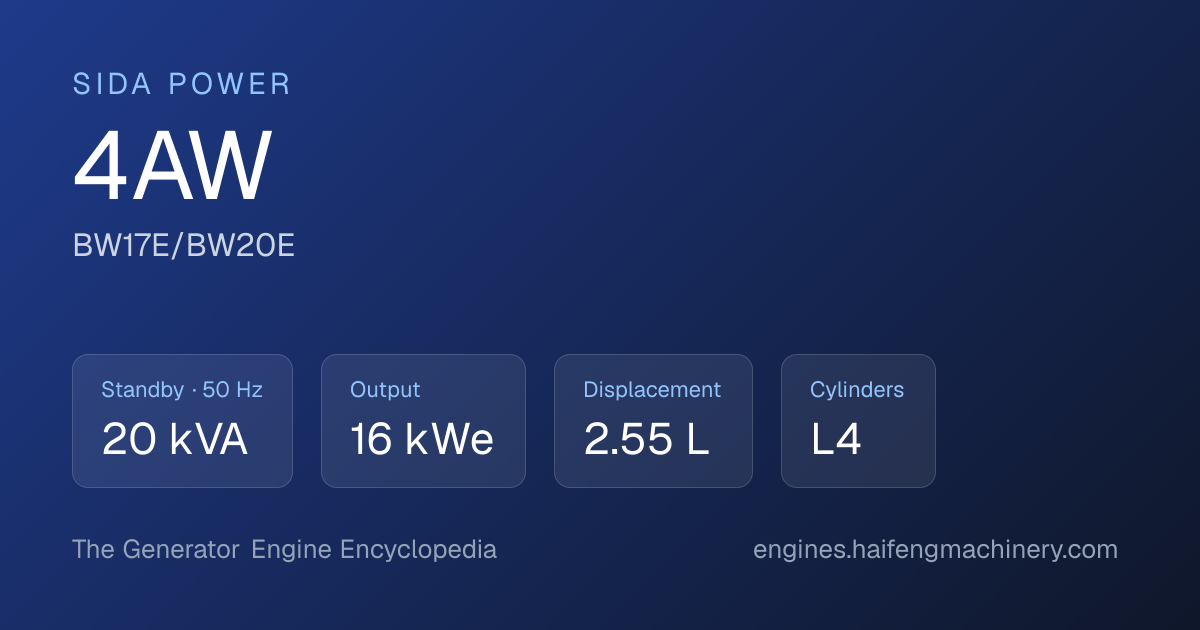
Task: Click the 2.55 L value
Action: click(x=647, y=439)
